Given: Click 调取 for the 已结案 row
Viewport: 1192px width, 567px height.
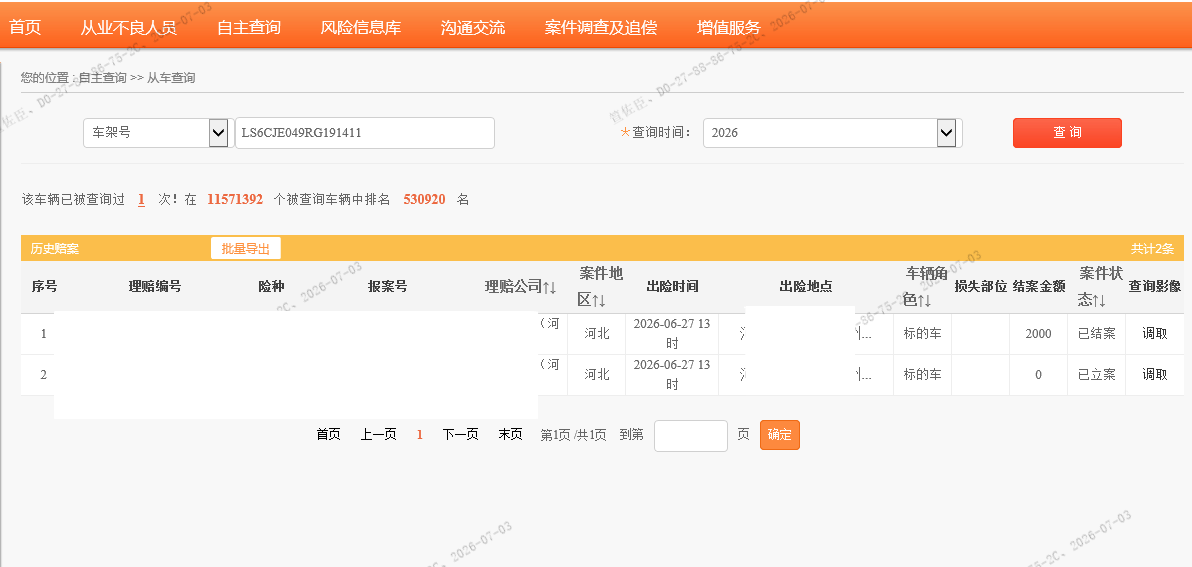Looking at the screenshot, I should coord(1154,333).
